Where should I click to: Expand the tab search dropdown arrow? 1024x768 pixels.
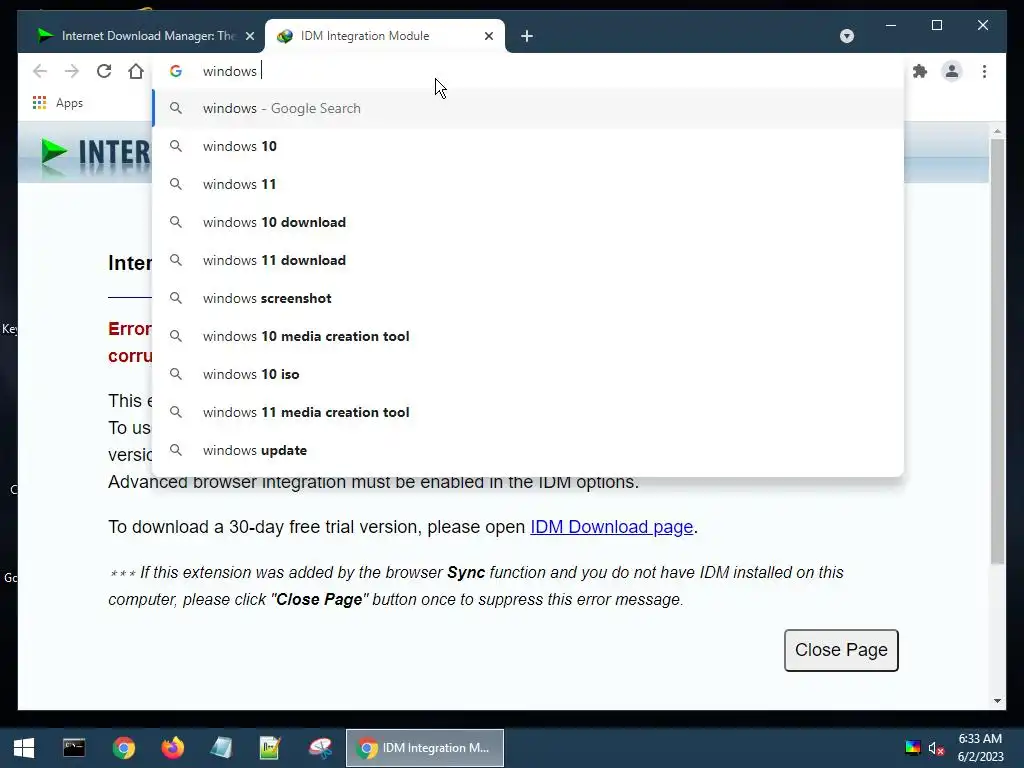847,36
